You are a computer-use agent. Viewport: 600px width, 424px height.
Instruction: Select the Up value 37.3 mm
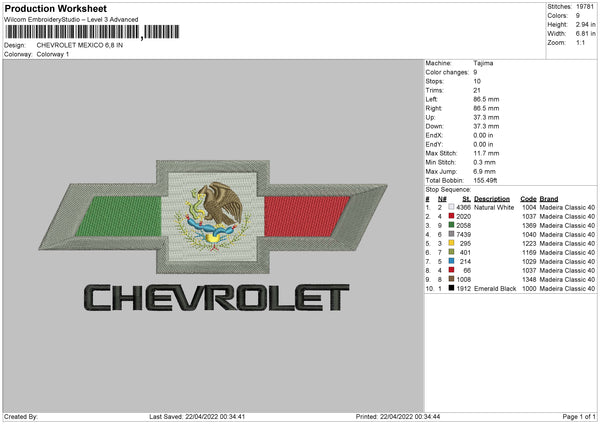[486, 117]
